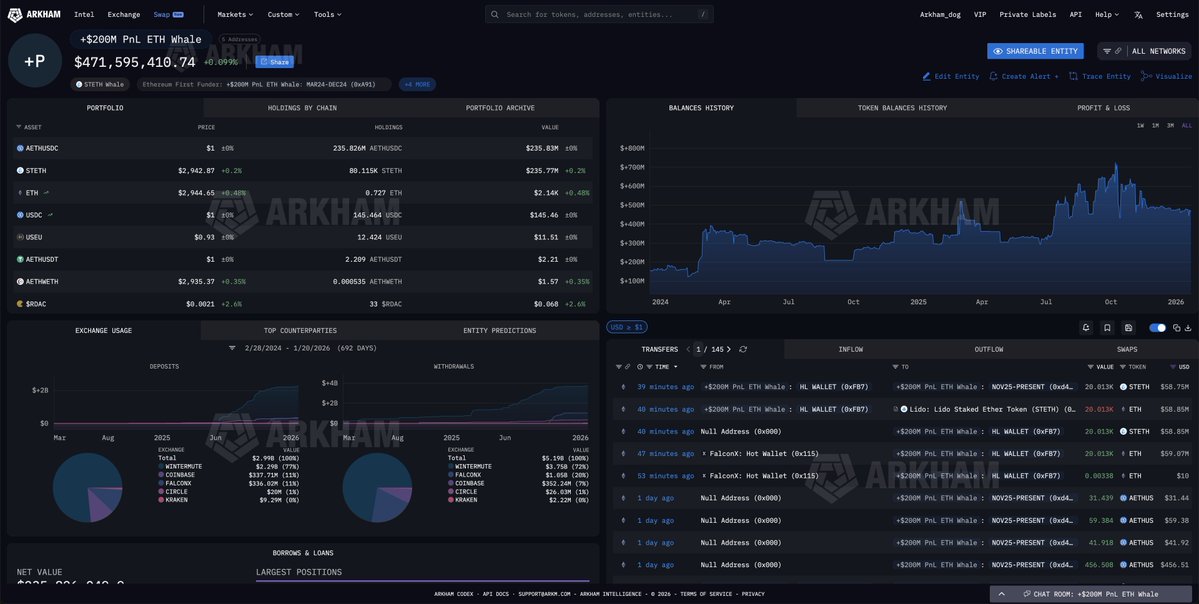The height and width of the screenshot is (604, 1199).
Task: Click the search tokens and addresses field
Action: 600,15
